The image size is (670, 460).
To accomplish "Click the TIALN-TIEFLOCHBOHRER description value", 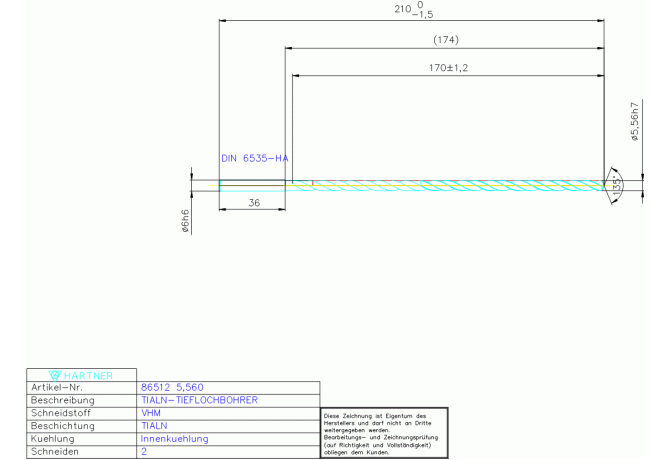I will click(x=198, y=400).
